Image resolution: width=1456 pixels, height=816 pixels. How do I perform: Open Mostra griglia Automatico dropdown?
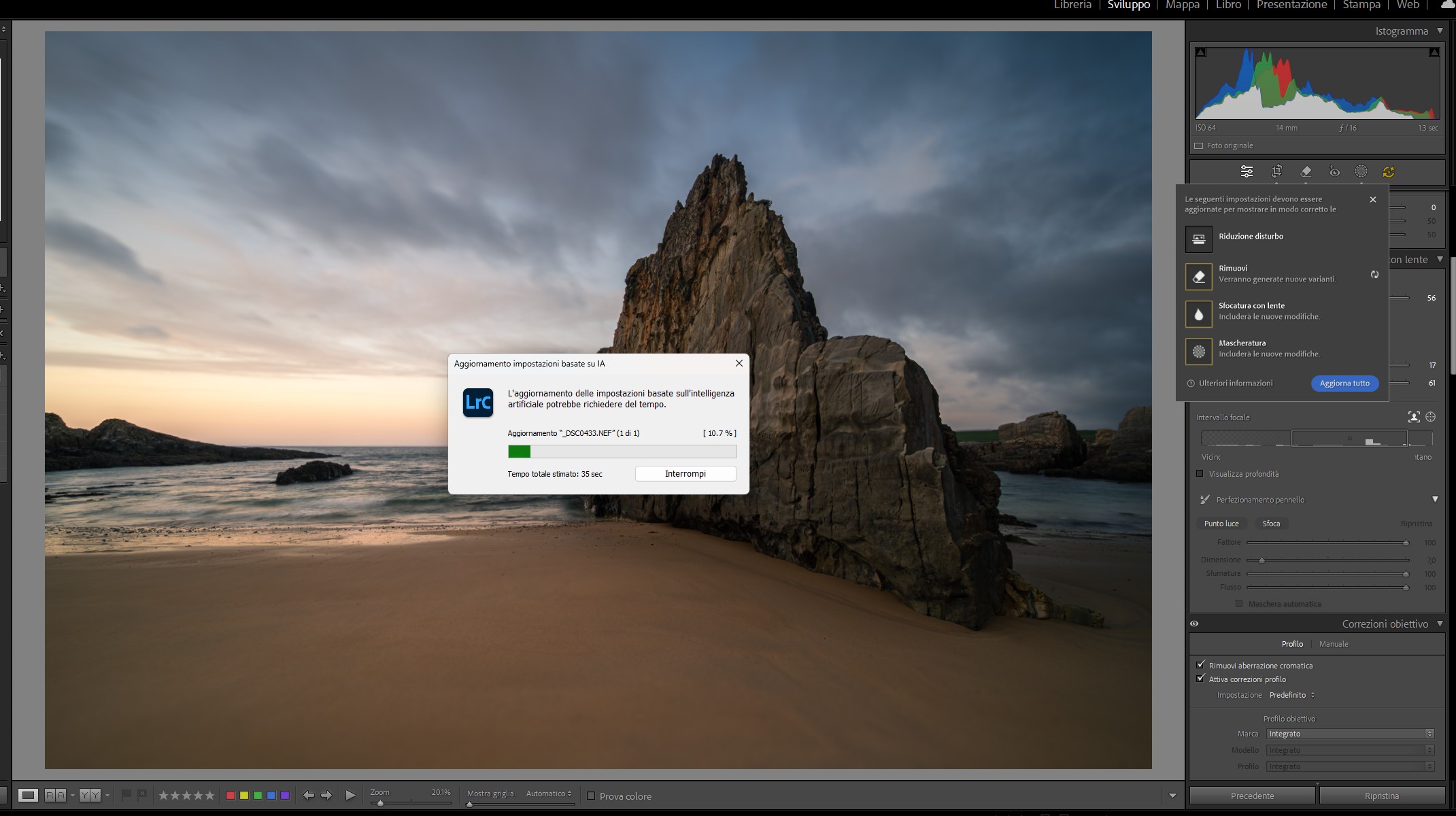549,794
